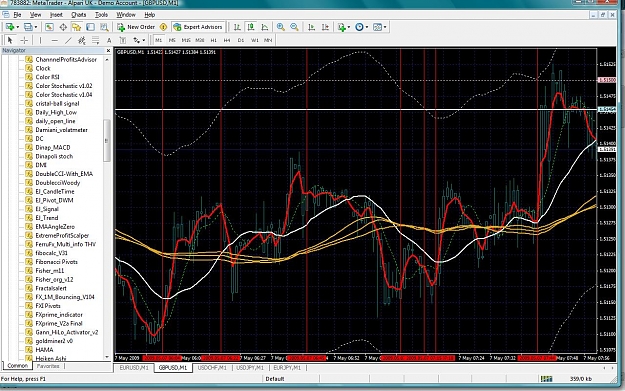
Task: Open dropdown arrow beside Profiles icon
Action: click(36, 27)
